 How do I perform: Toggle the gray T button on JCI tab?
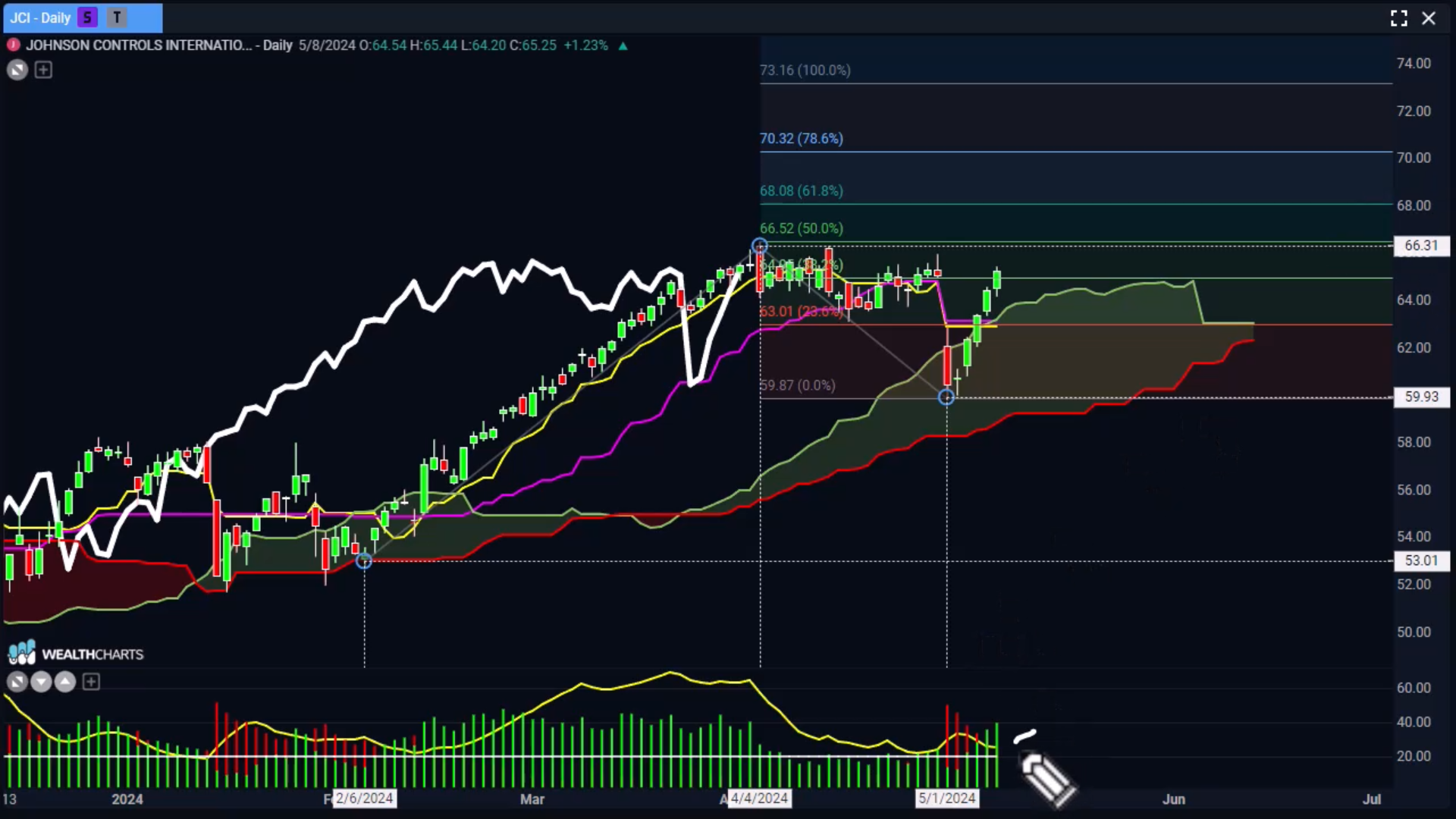[117, 17]
